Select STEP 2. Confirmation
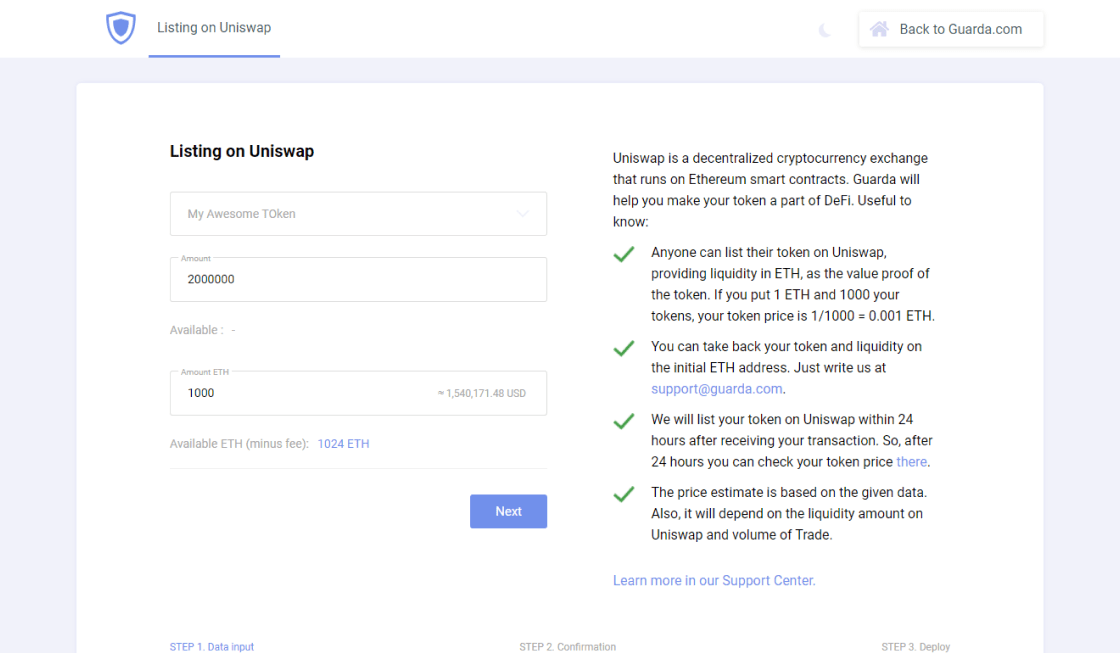 (x=567, y=647)
